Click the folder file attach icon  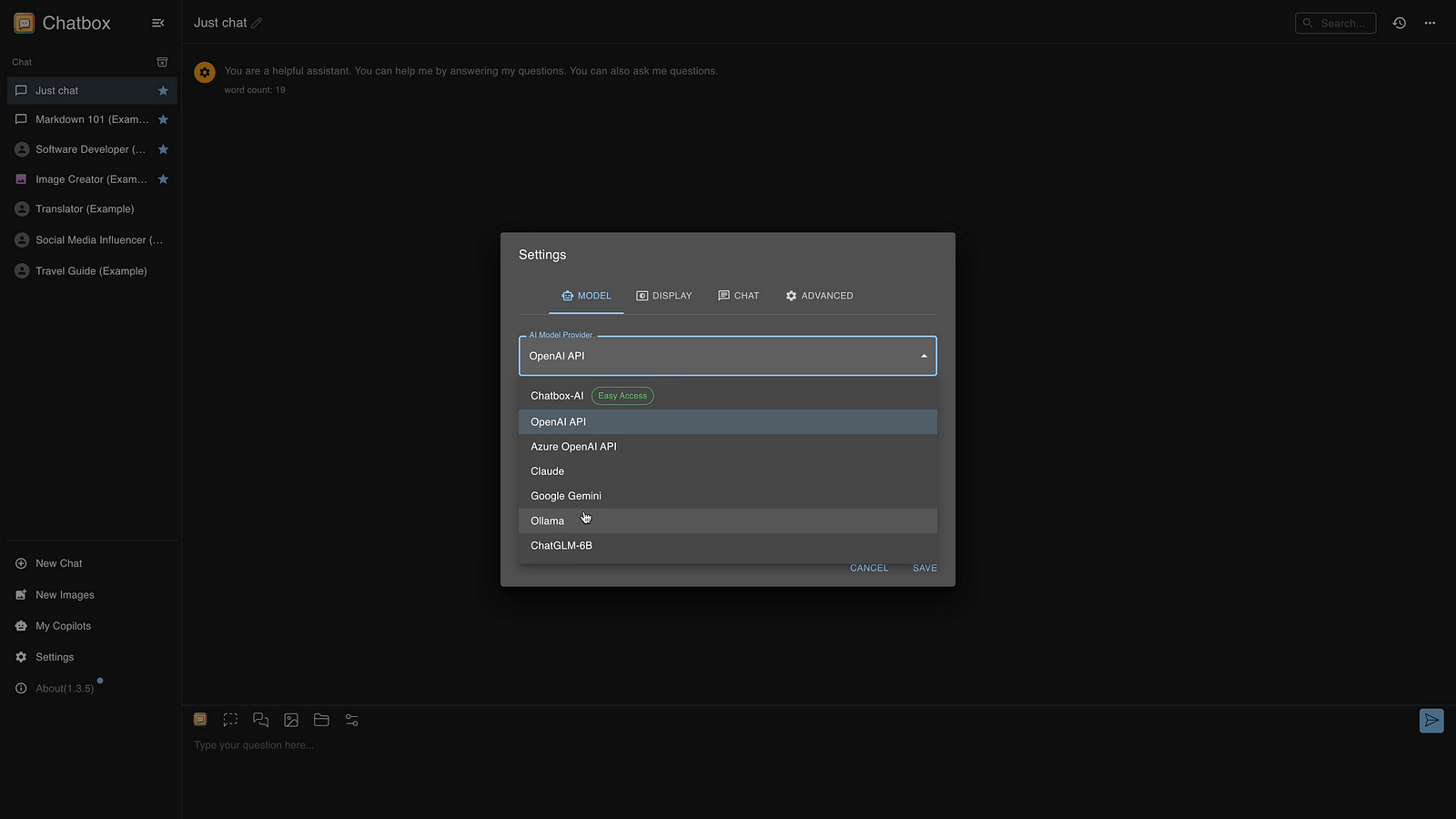[321, 720]
